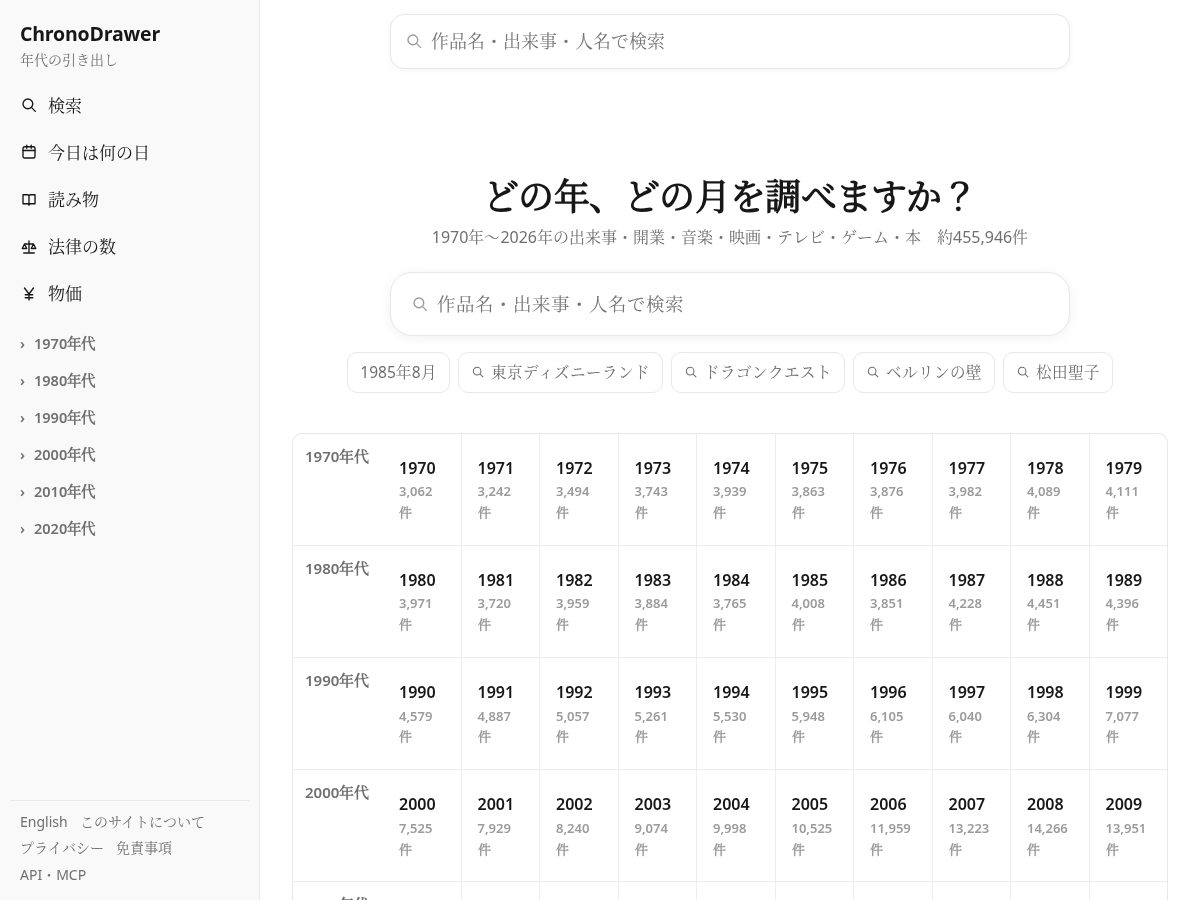Switch language via English link
The height and width of the screenshot is (900, 1200).
44,822
